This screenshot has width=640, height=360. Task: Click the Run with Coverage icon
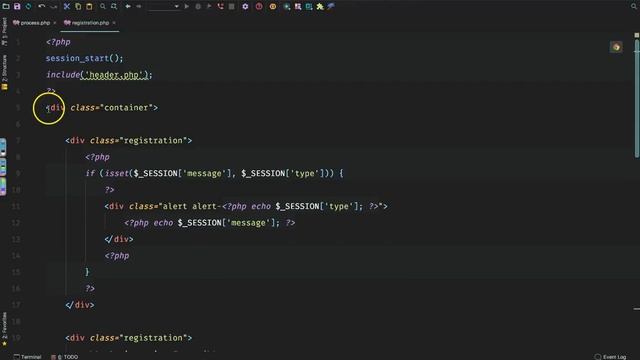click(209, 7)
